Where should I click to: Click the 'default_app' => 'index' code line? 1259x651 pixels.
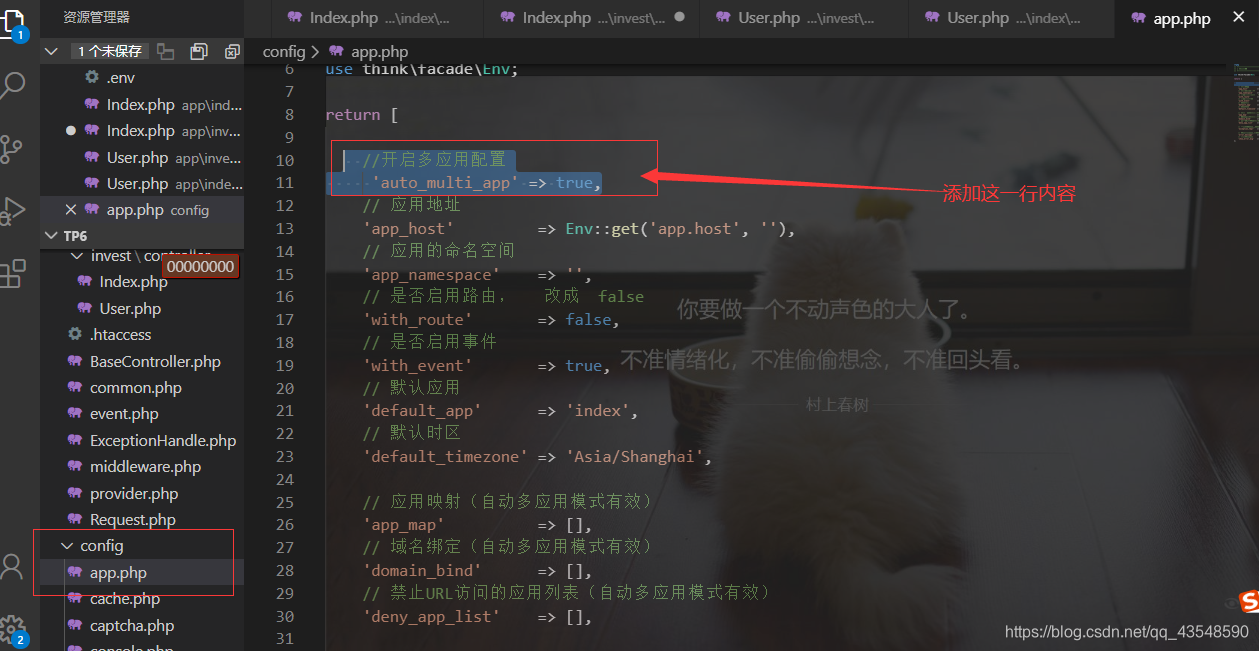(x=500, y=410)
